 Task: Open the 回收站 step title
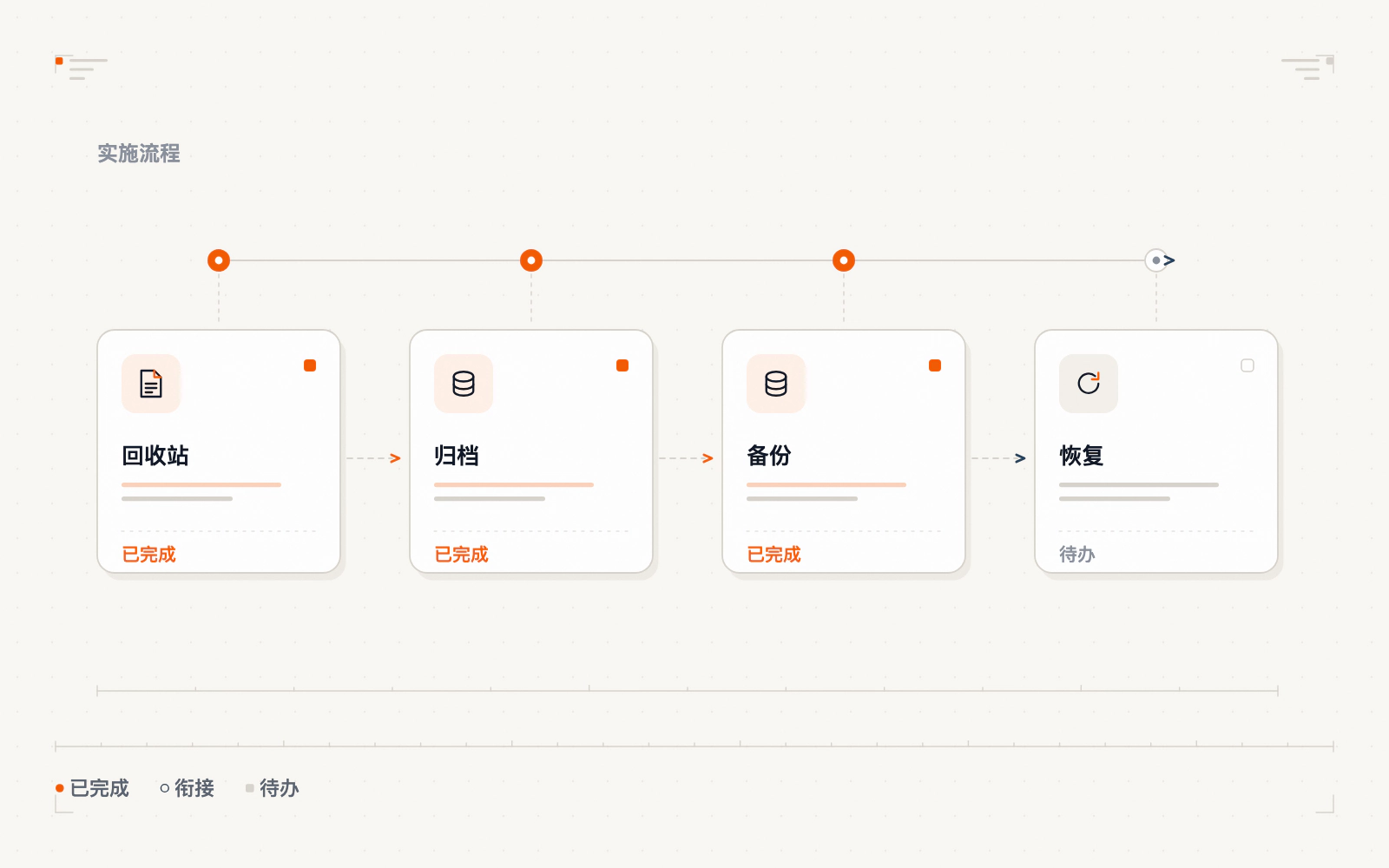pyautogui.click(x=155, y=456)
